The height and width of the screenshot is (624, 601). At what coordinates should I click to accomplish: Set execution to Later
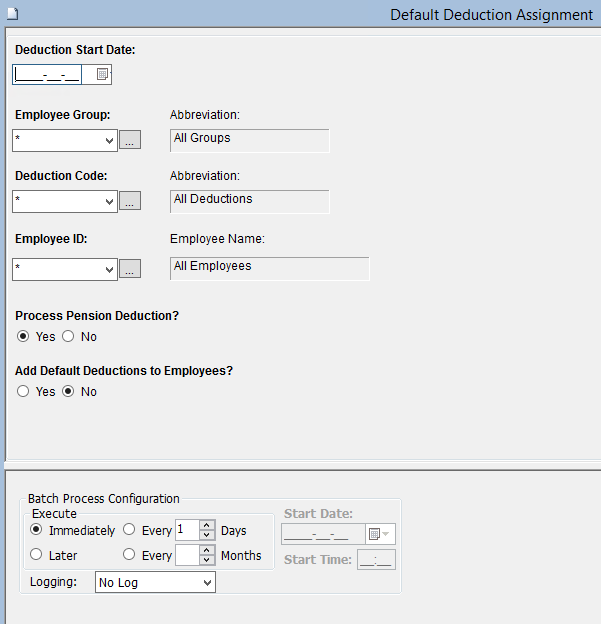pos(37,555)
